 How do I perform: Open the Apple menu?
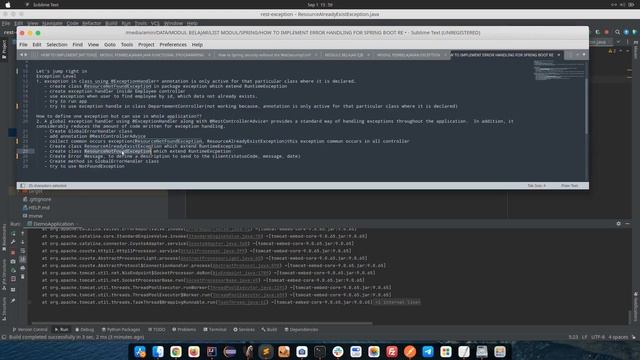(8, 4)
